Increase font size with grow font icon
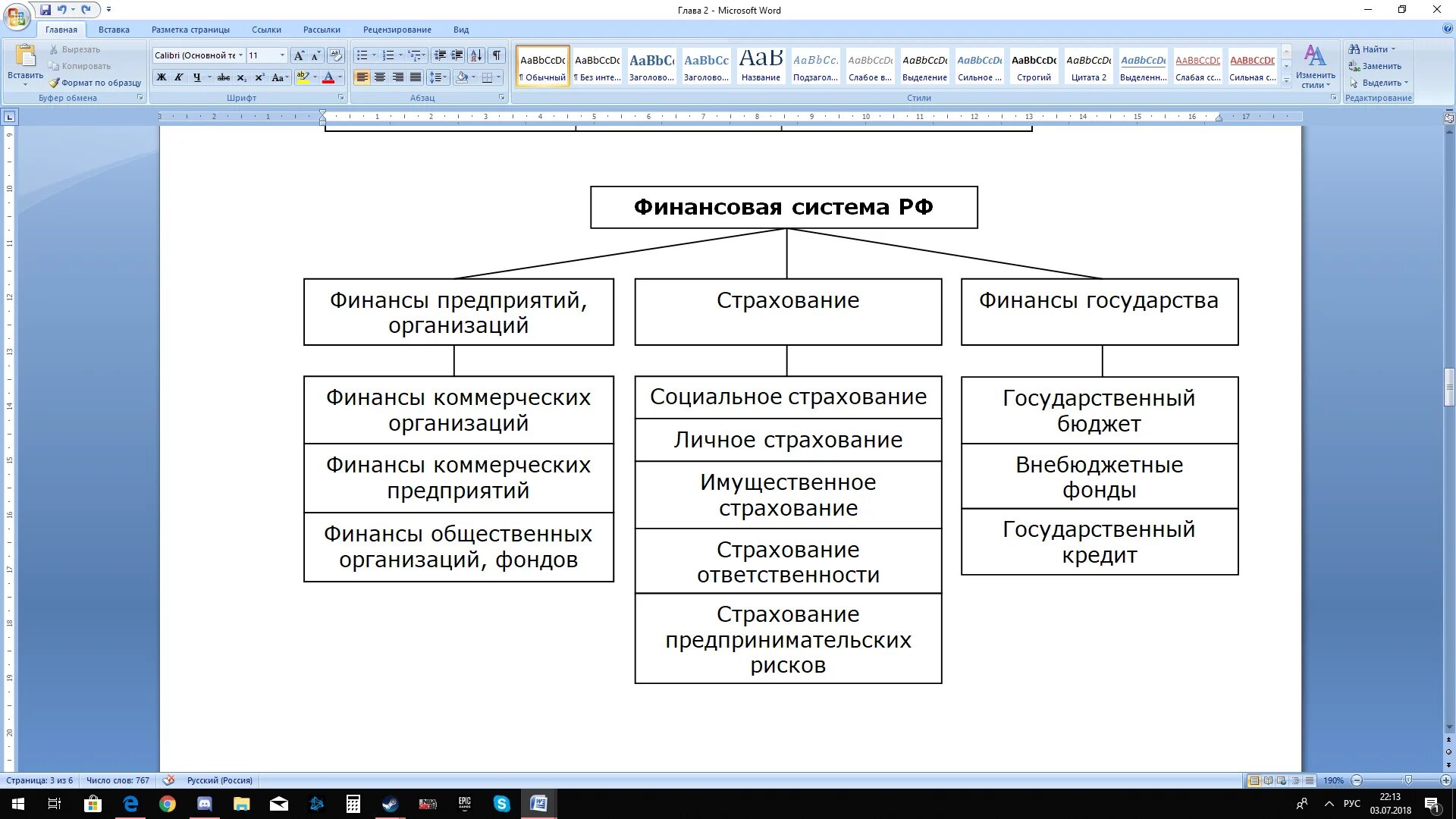 (299, 55)
